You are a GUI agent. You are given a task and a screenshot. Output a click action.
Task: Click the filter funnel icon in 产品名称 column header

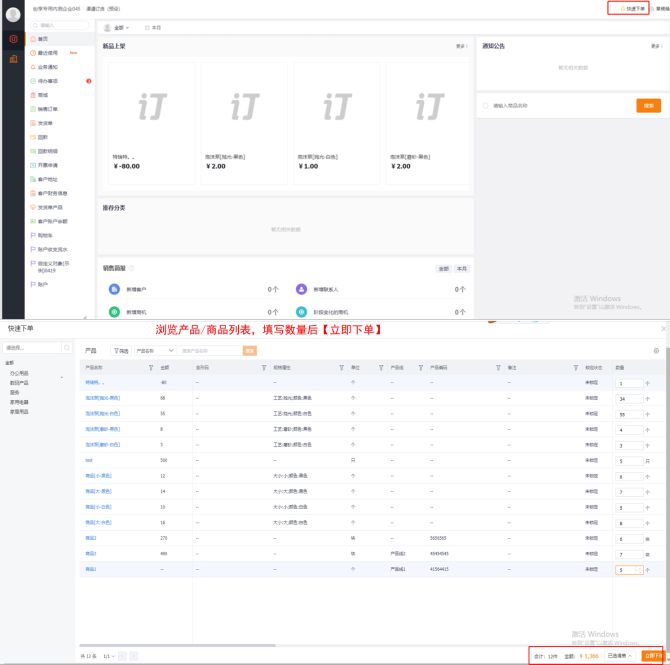pyautogui.click(x=151, y=368)
